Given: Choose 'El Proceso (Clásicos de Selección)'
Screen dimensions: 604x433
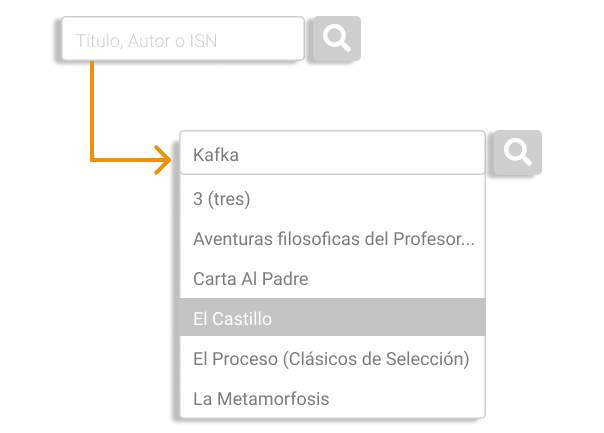Looking at the screenshot, I should point(332,358).
